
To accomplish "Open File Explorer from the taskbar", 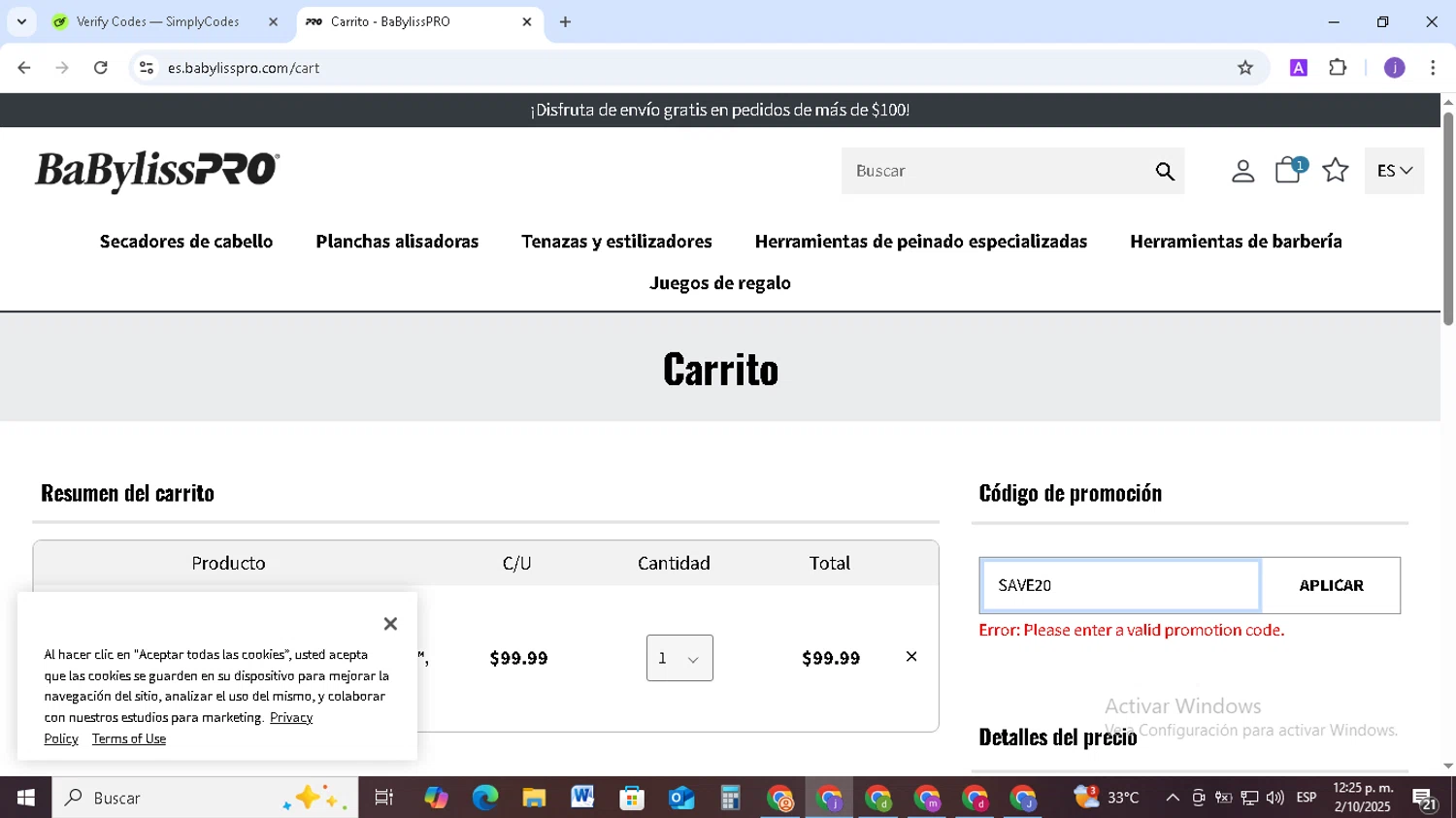I will (534, 798).
